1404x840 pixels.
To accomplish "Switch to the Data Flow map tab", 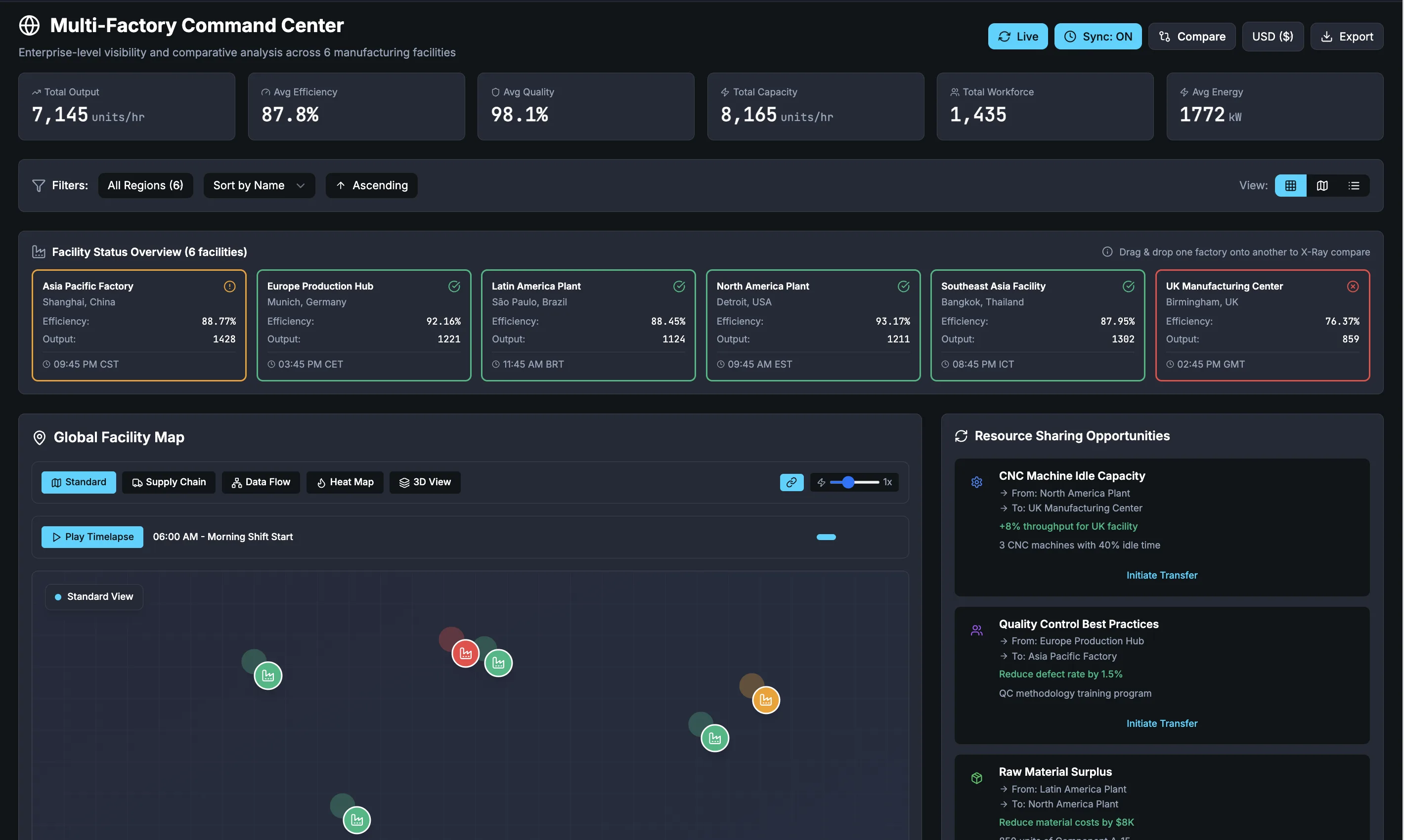I will click(261, 482).
